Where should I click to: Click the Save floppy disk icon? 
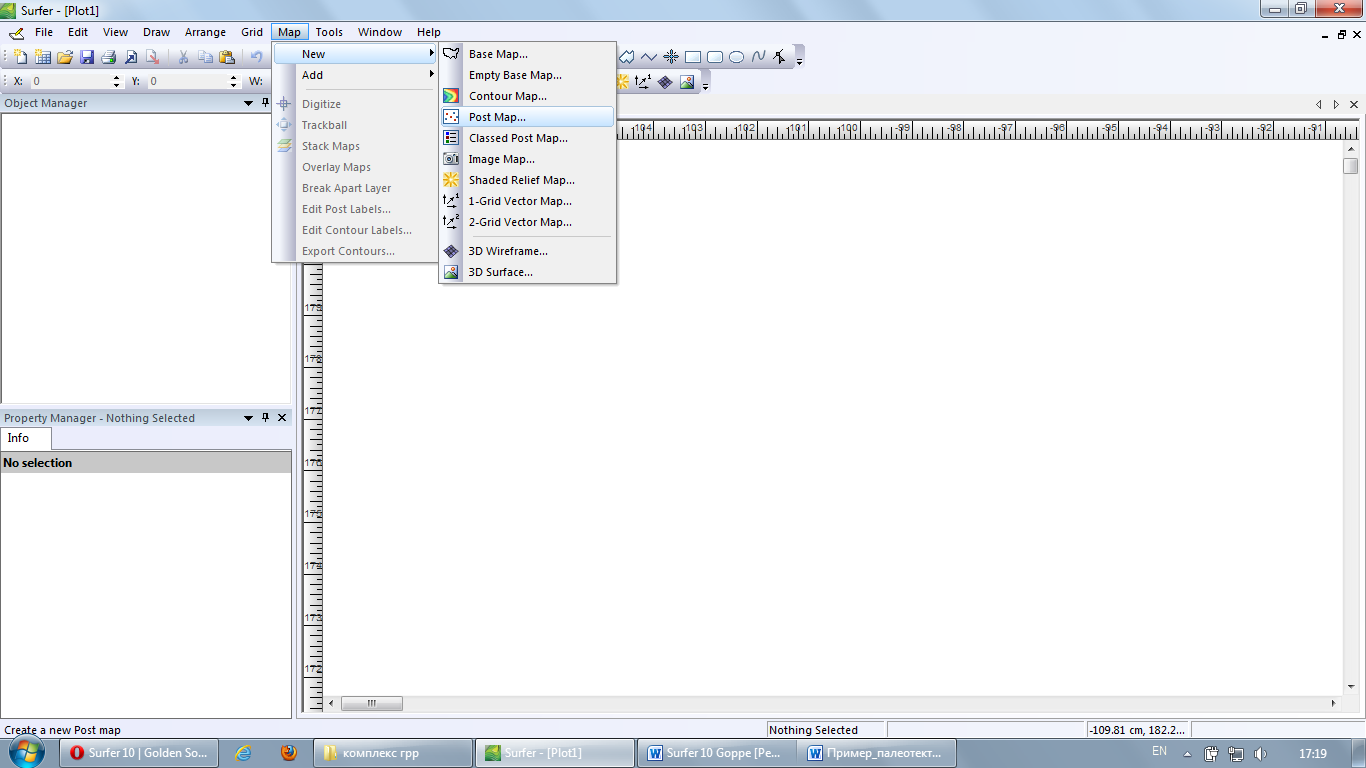click(87, 56)
